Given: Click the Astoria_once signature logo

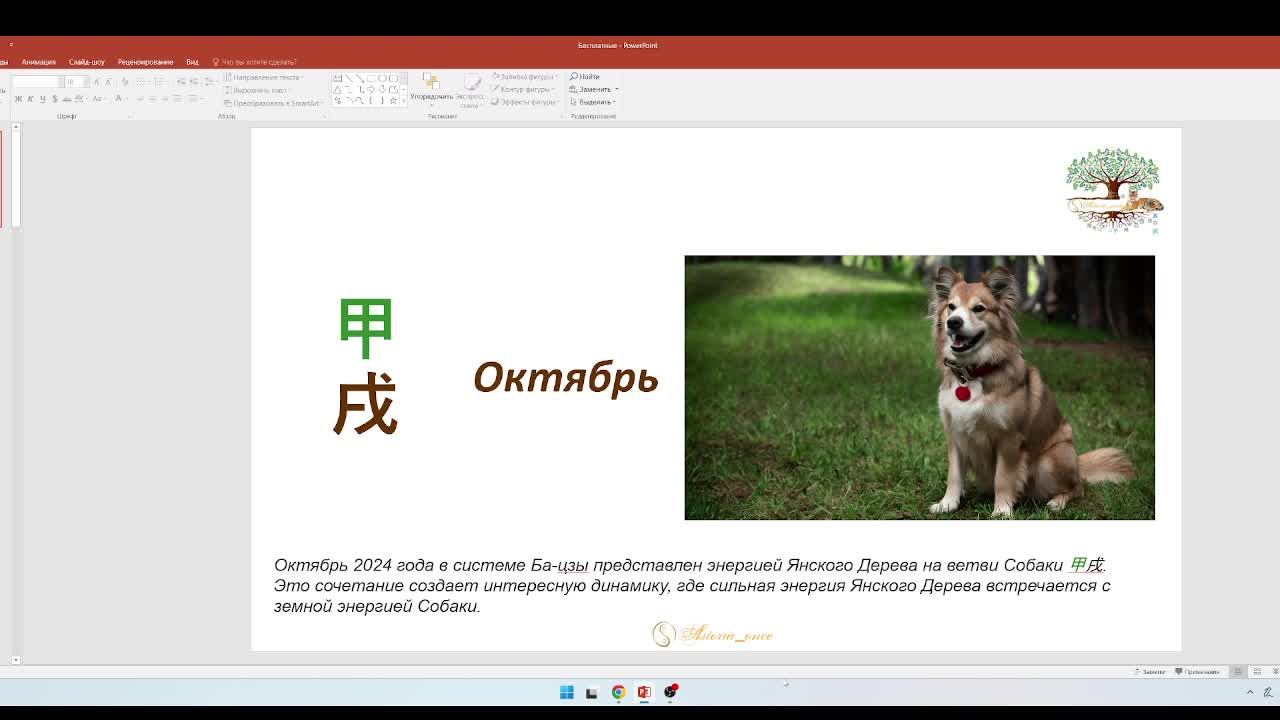Looking at the screenshot, I should 712,634.
